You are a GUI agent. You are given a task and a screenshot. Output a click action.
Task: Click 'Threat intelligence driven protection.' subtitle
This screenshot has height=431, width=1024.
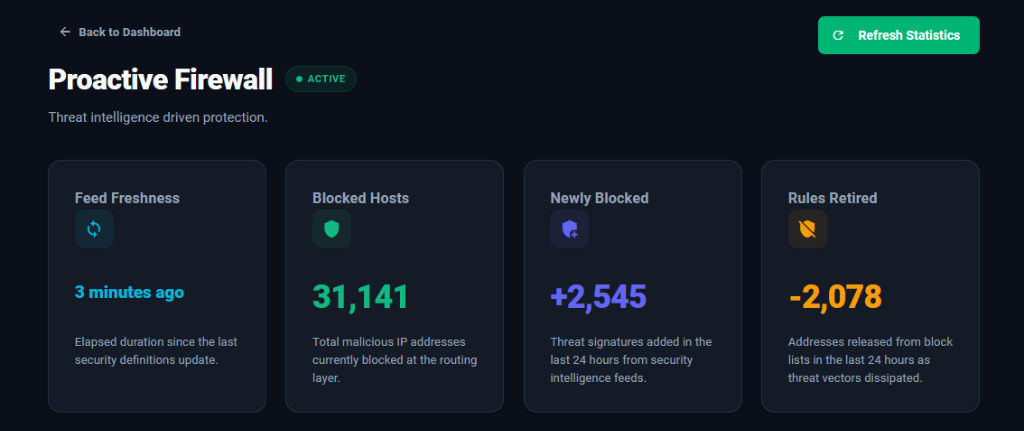pos(158,118)
